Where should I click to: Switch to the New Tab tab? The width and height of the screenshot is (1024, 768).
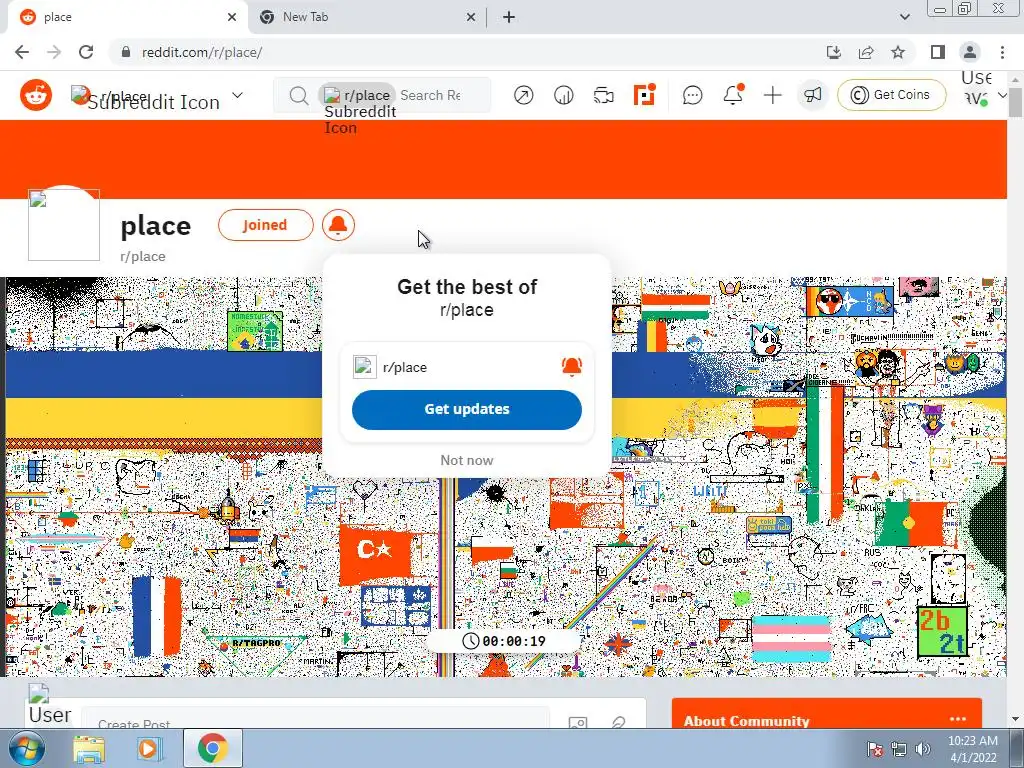pos(366,17)
